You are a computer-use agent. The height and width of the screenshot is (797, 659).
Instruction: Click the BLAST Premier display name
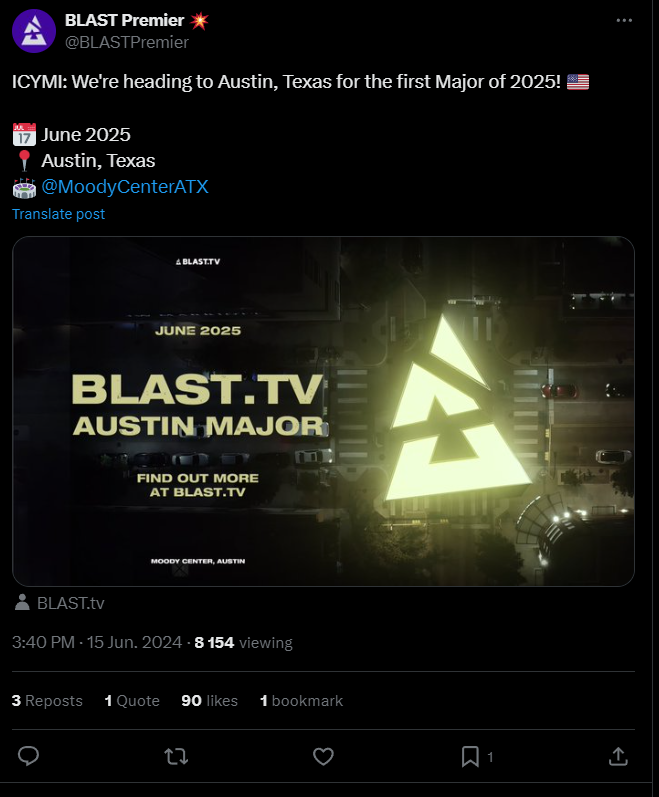[x=124, y=20]
